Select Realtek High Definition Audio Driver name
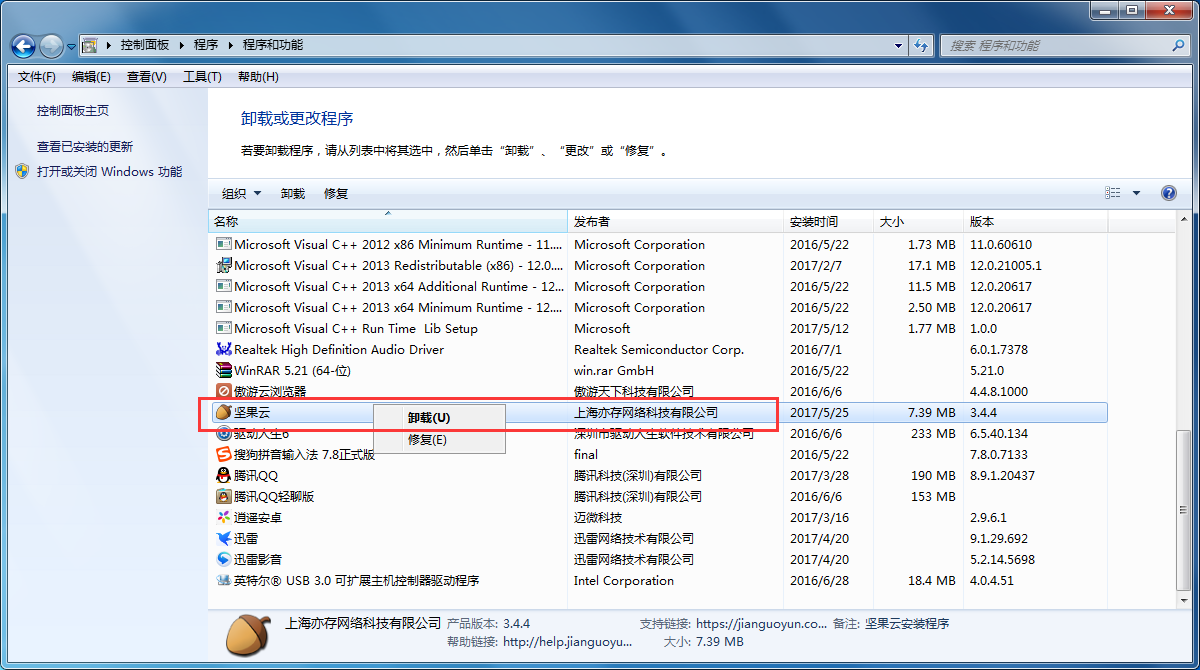 point(339,349)
